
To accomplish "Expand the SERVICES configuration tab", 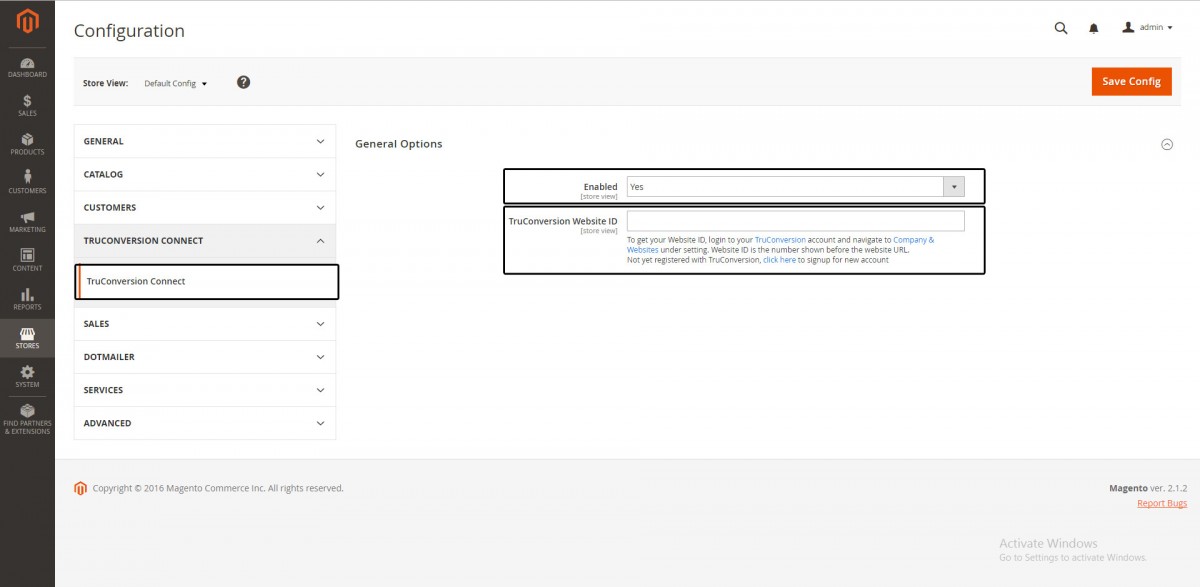I will (205, 390).
